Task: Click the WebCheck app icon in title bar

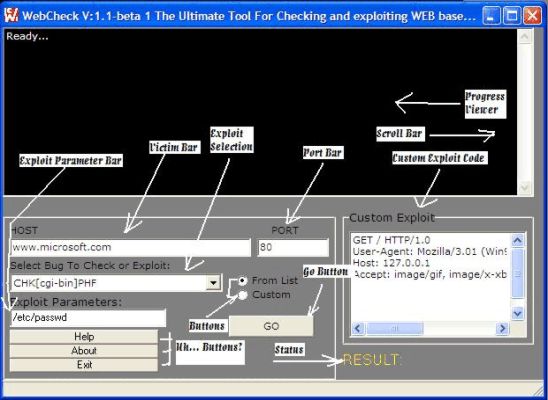Action: [11, 15]
